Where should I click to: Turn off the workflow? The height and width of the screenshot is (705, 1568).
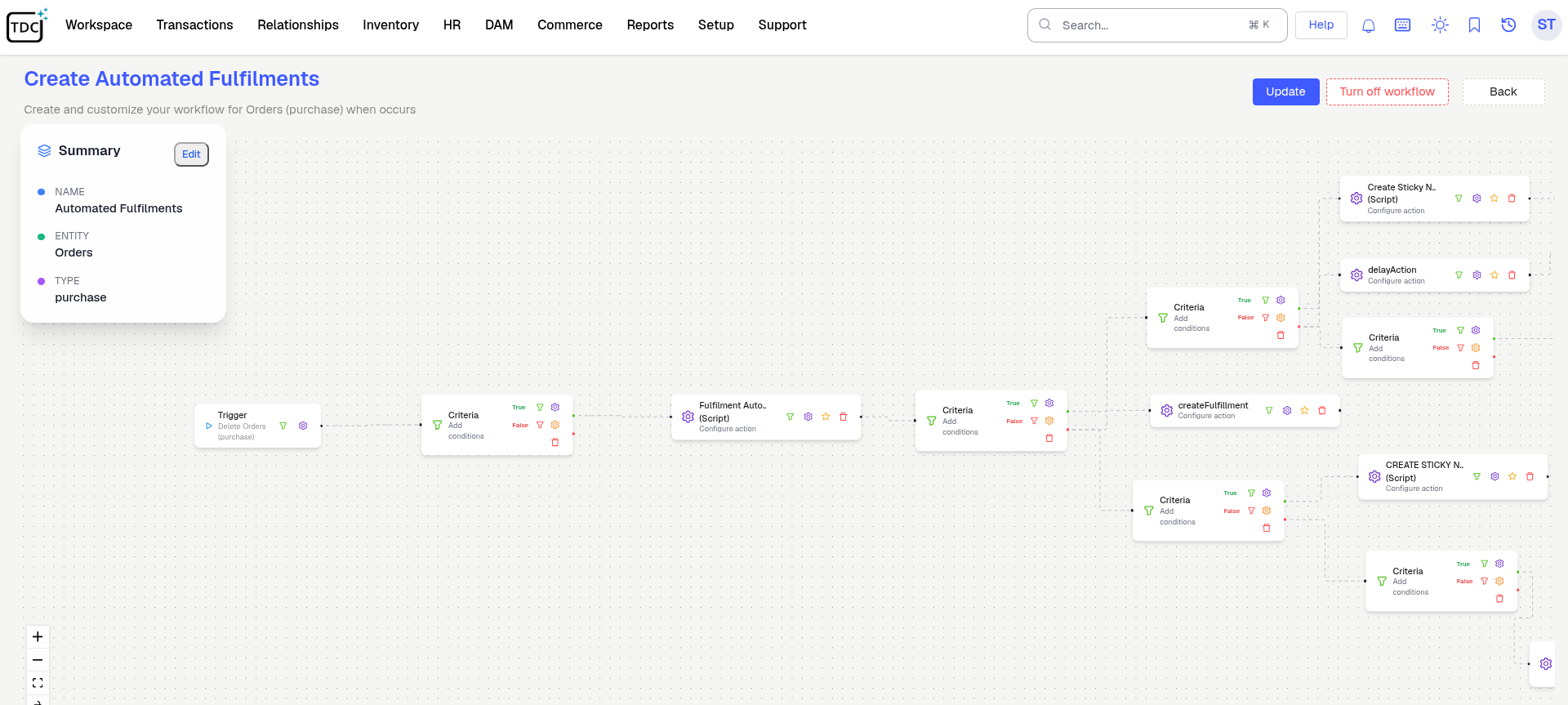tap(1387, 91)
